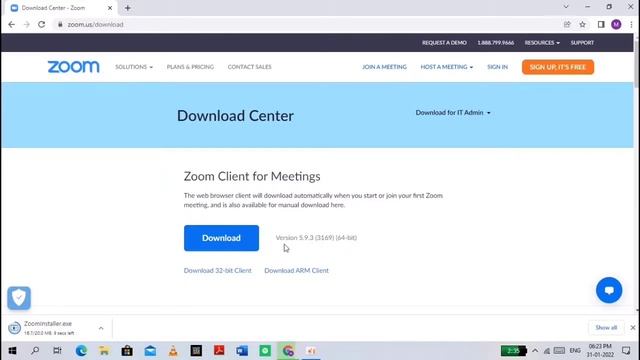640x360 pixels.
Task: Click the blue Download button
Action: (x=221, y=238)
